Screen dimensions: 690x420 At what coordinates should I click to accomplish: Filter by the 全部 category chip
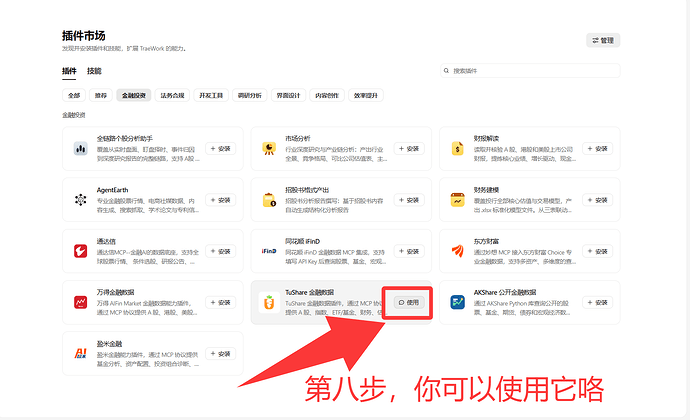[x=74, y=95]
